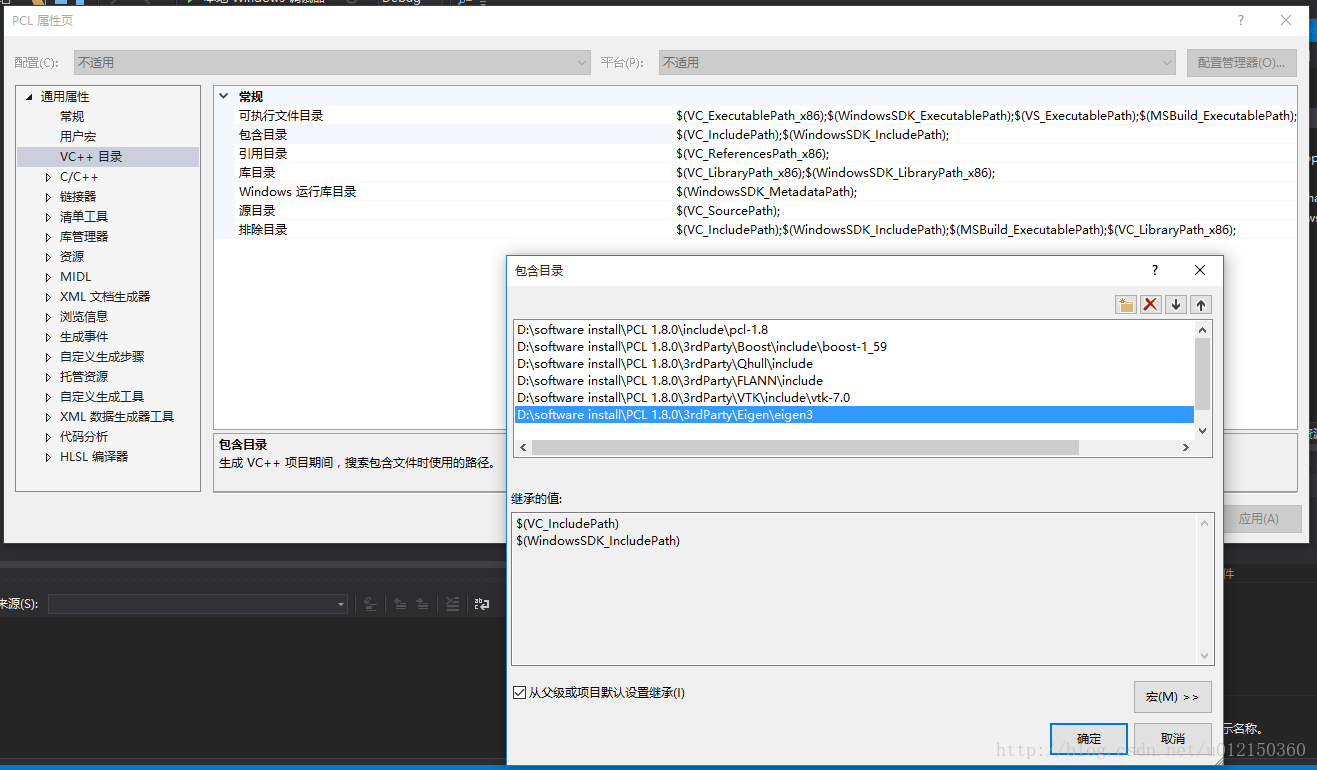Click the new folder line icon
This screenshot has height=770, width=1317.
pos(1126,305)
